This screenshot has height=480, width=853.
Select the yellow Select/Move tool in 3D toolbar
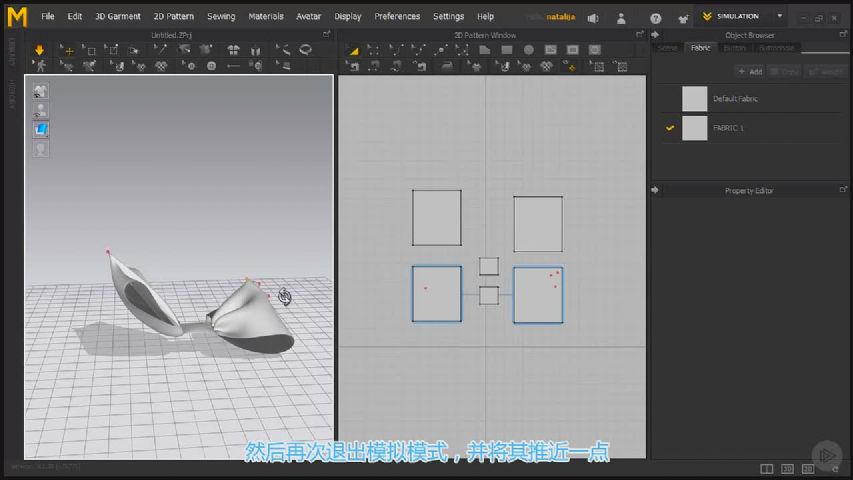(x=66, y=50)
